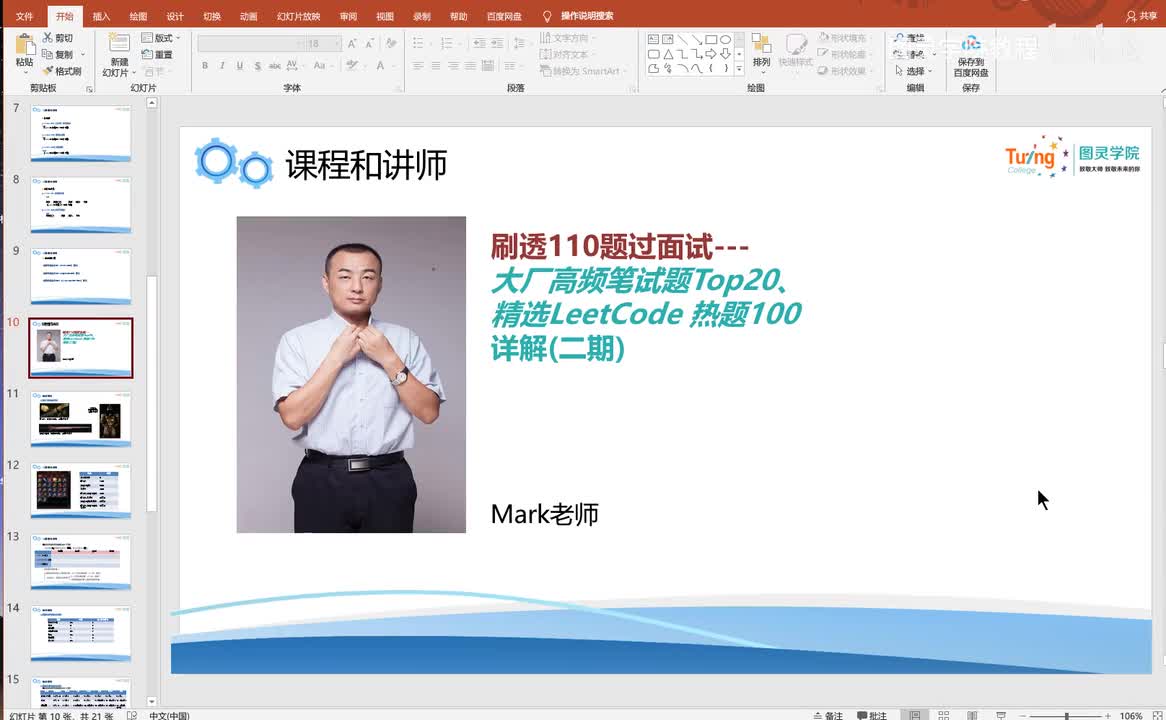1166x720 pixels.
Task: Copy selection using 复制 button
Action: (x=57, y=54)
